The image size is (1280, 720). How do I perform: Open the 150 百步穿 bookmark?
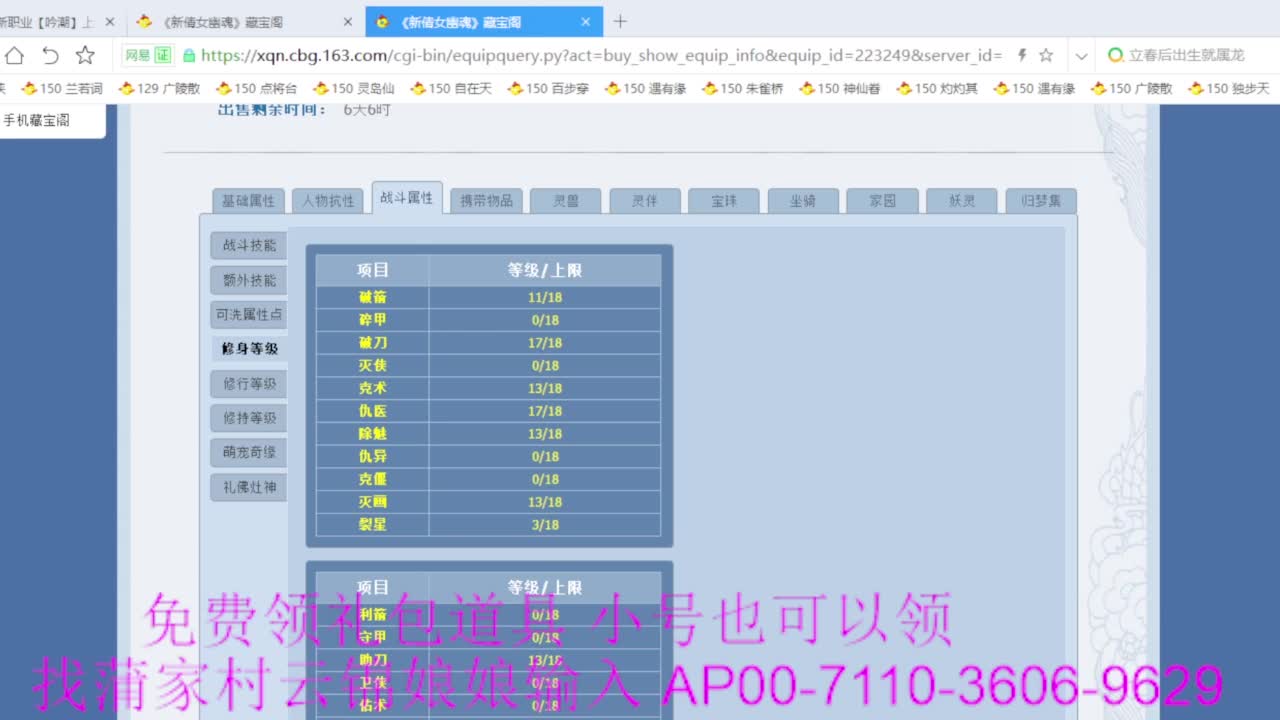click(x=548, y=88)
